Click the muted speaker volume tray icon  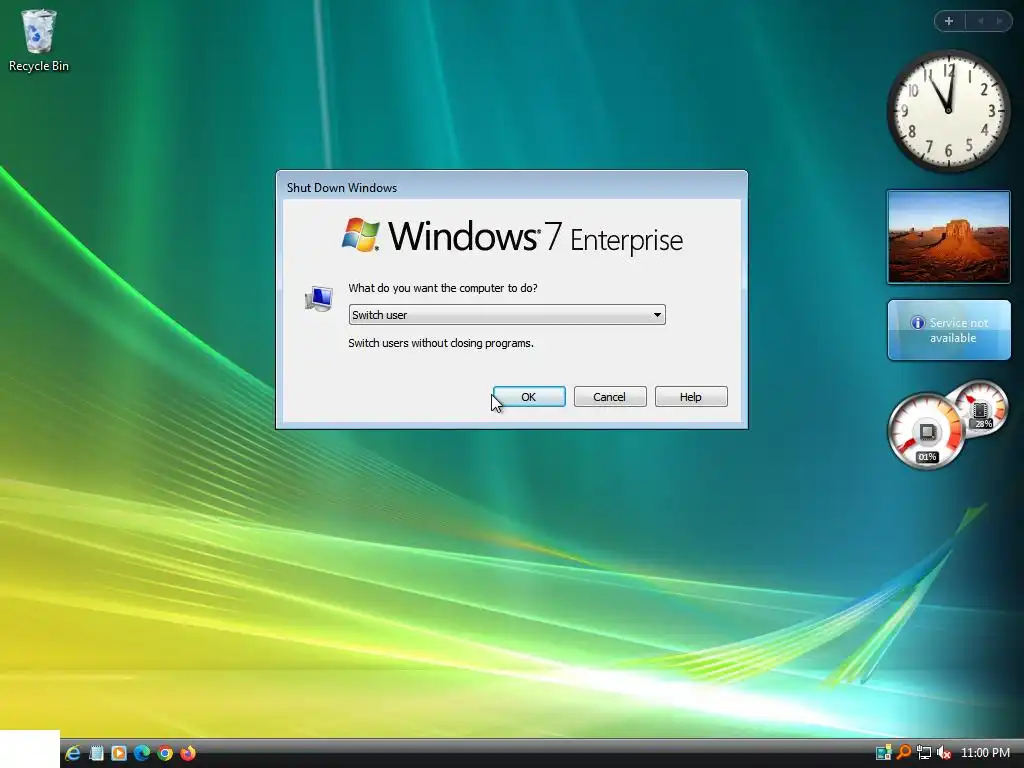click(x=944, y=753)
